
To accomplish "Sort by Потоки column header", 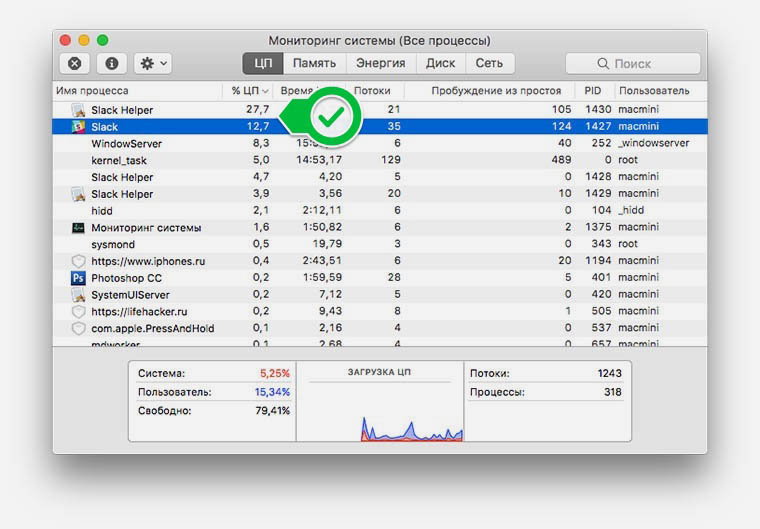I will pyautogui.click(x=372, y=91).
